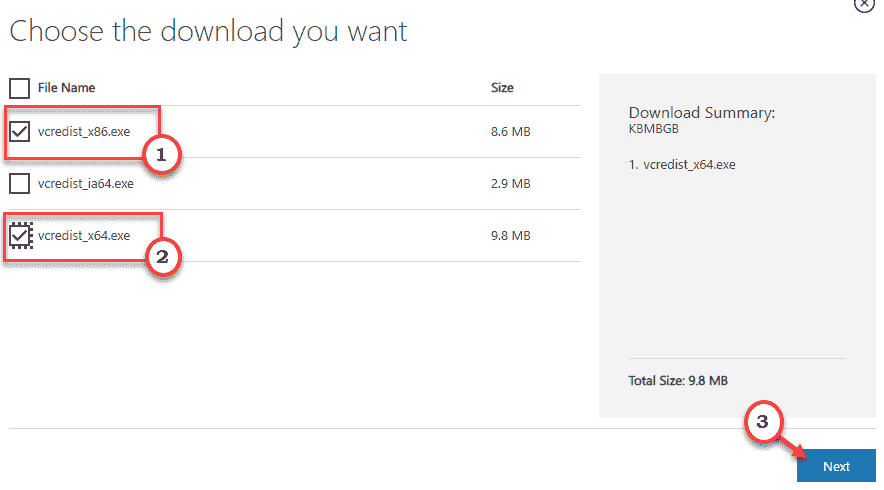Click the Download Summary heading

click(x=701, y=113)
